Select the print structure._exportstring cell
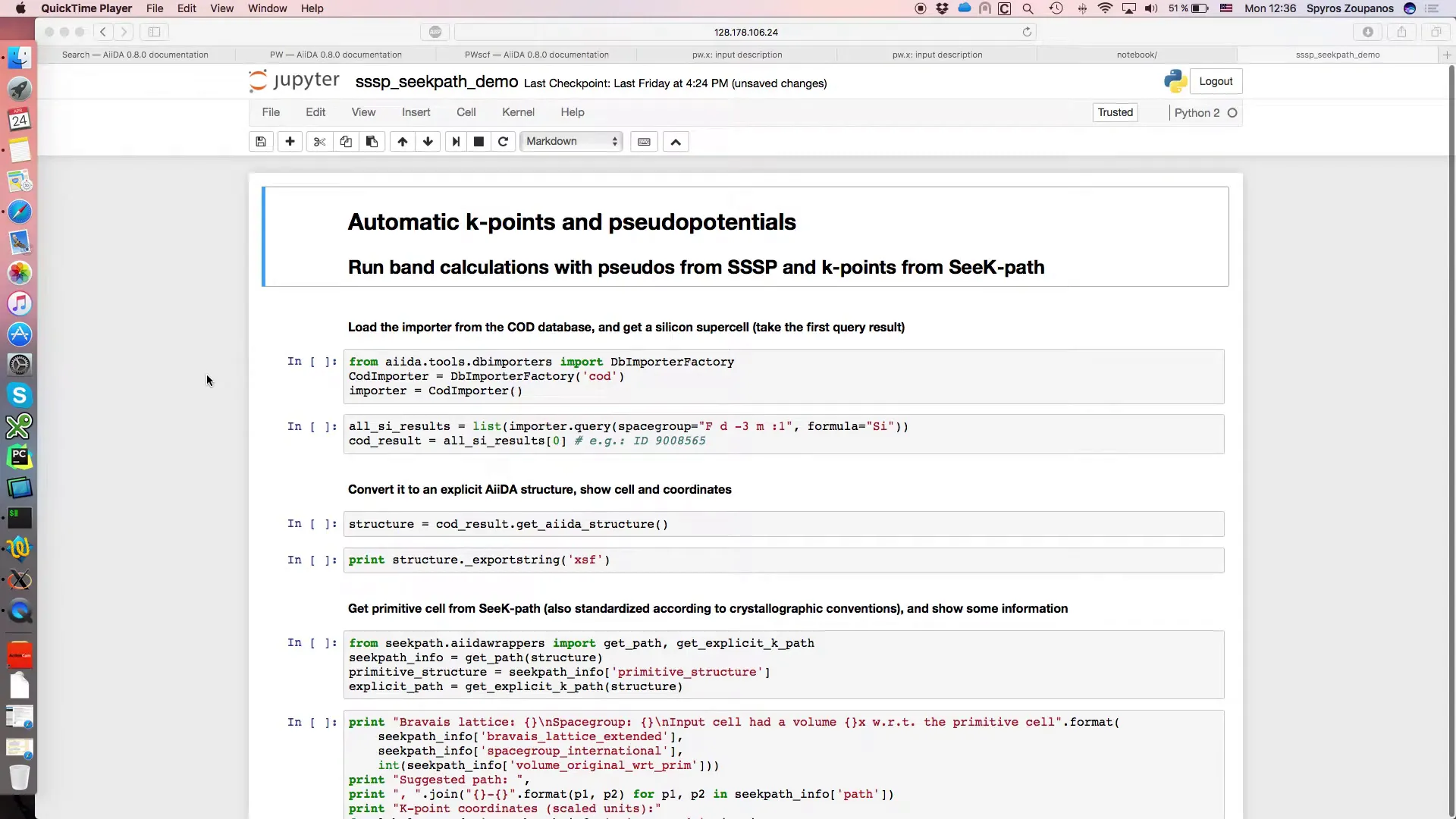 pos(783,560)
